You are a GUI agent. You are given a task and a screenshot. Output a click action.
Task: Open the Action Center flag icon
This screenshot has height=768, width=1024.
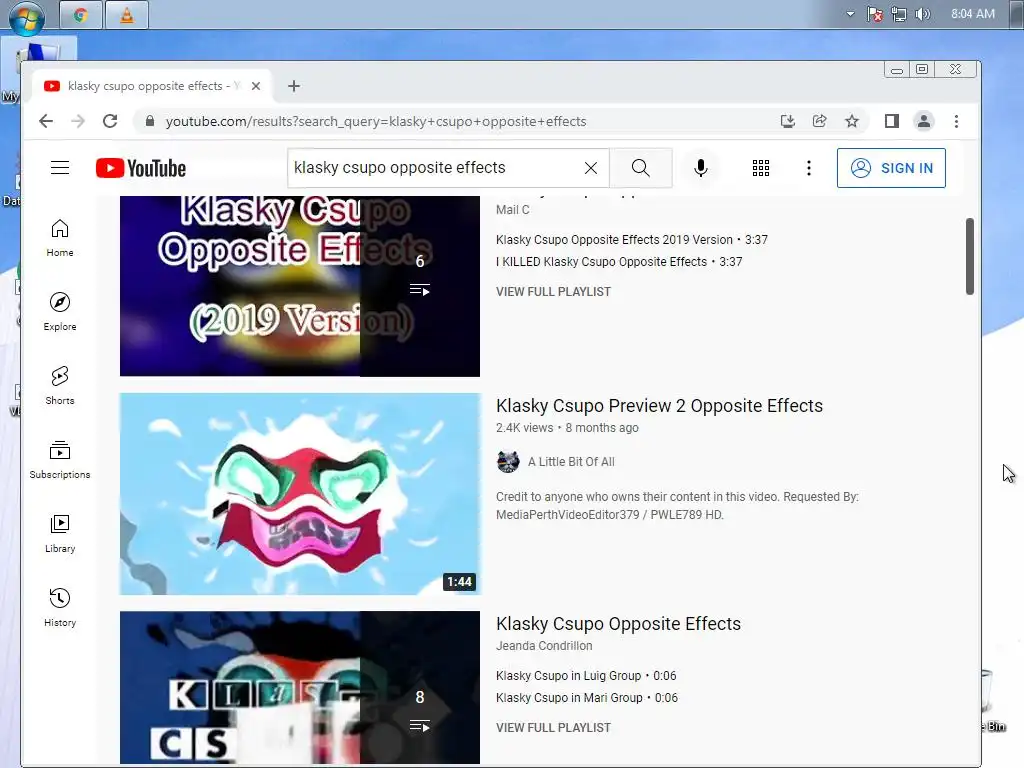tap(874, 14)
